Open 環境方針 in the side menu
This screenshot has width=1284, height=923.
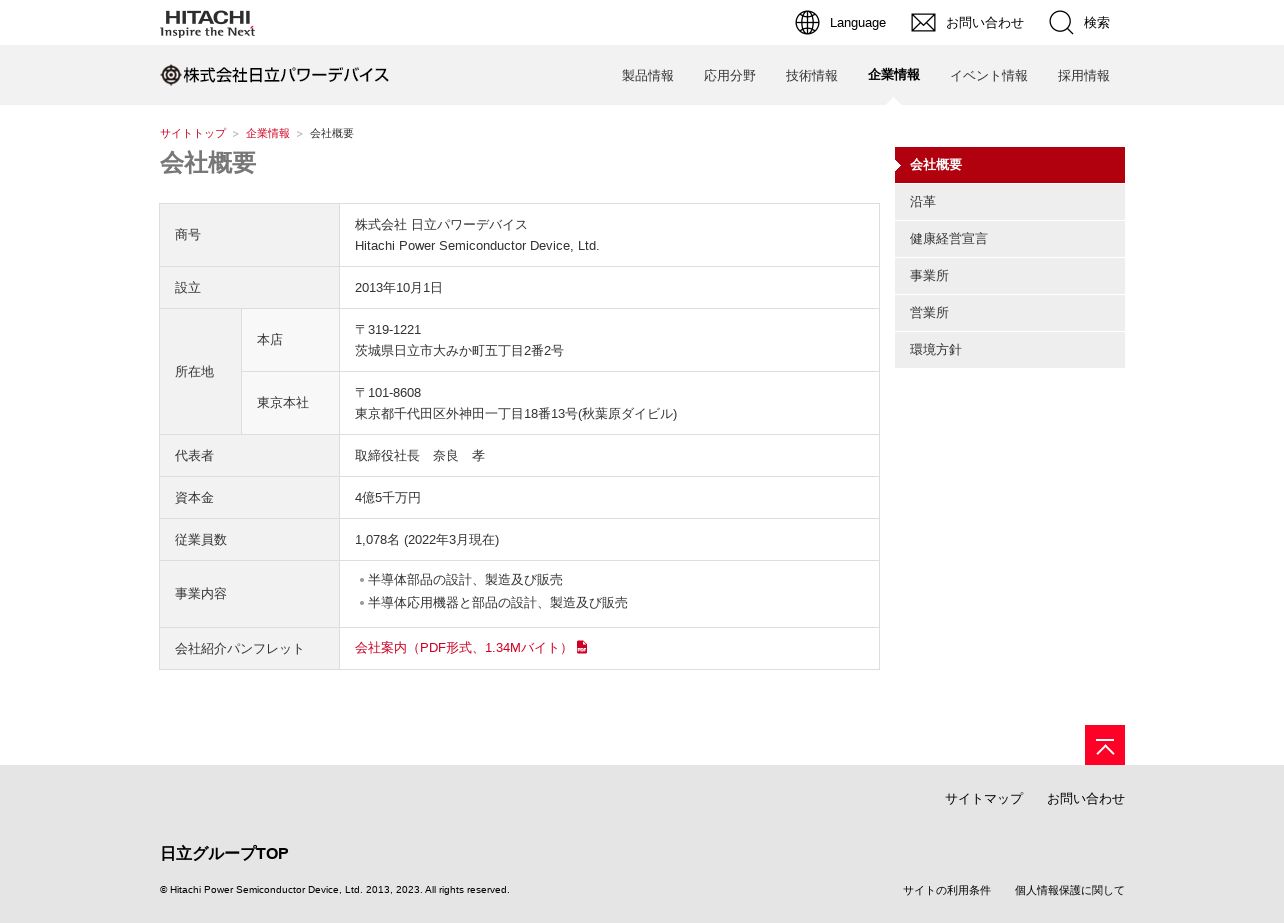1010,350
